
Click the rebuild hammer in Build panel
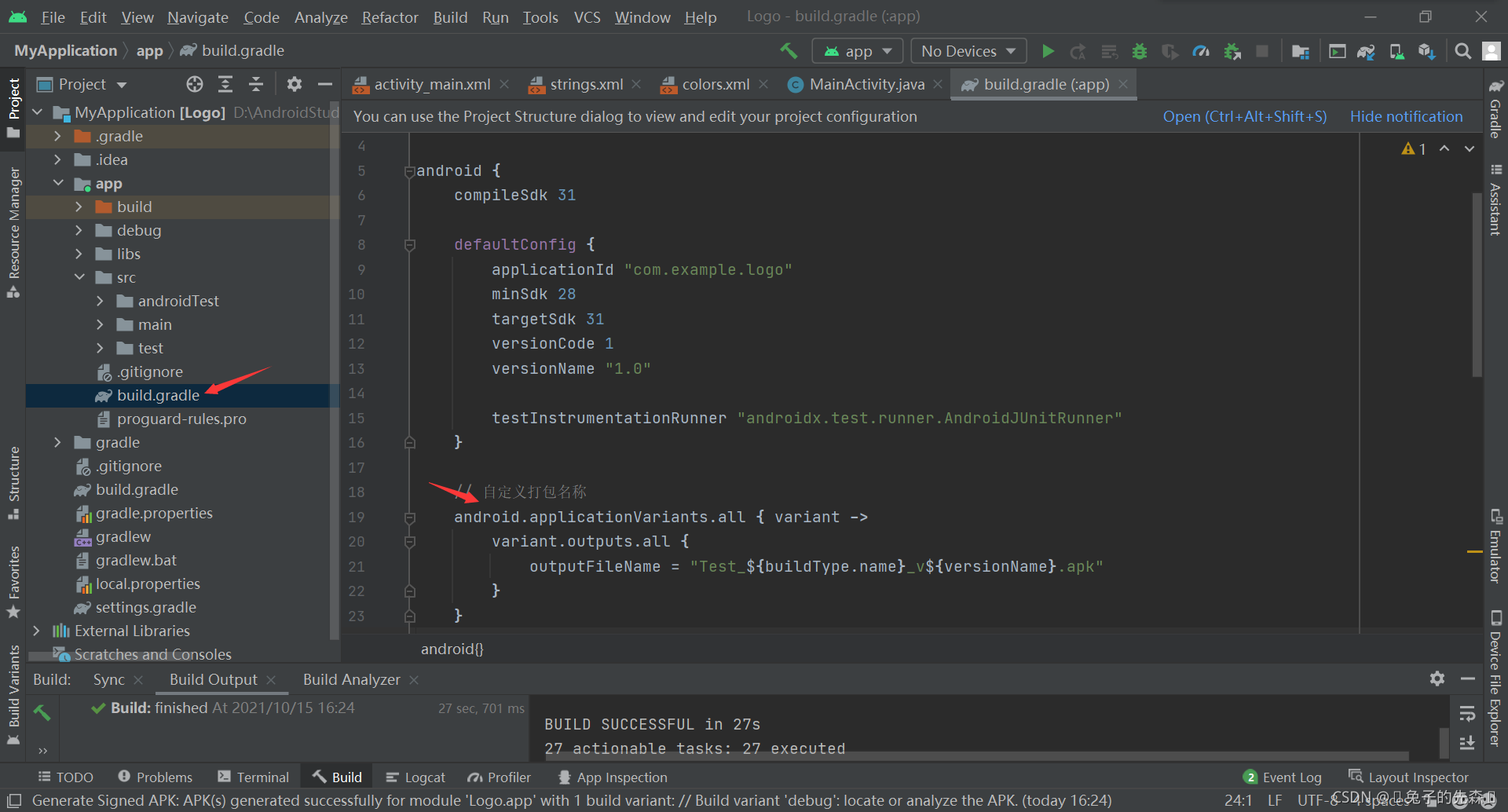click(42, 712)
